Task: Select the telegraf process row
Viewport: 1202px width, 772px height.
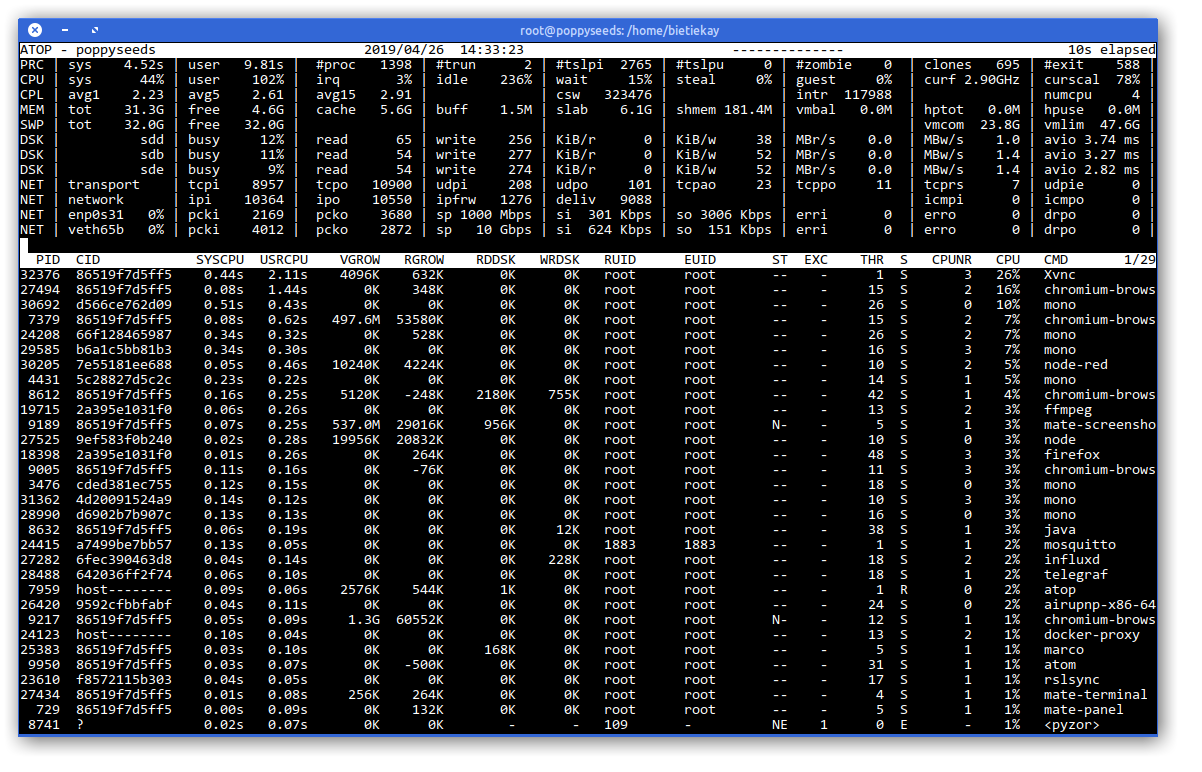Action: point(588,575)
